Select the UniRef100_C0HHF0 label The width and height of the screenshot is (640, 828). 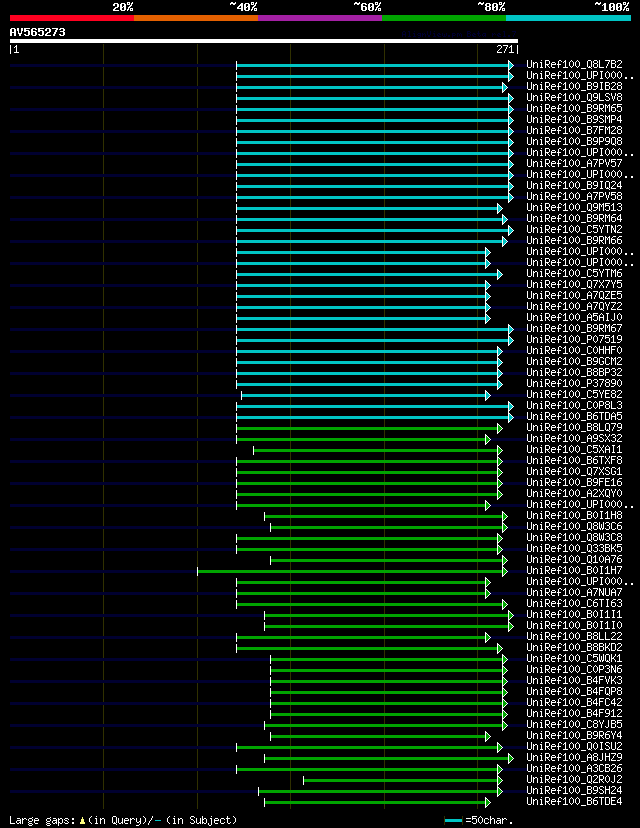[575, 351]
